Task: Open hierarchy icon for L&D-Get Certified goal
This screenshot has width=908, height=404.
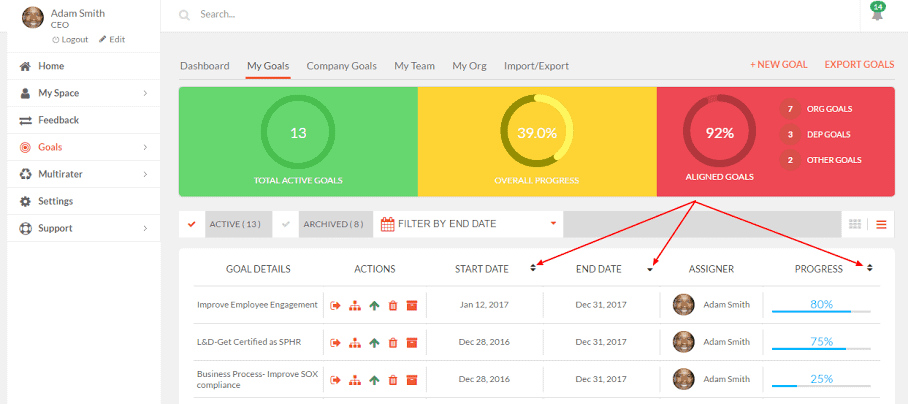Action: [354, 343]
